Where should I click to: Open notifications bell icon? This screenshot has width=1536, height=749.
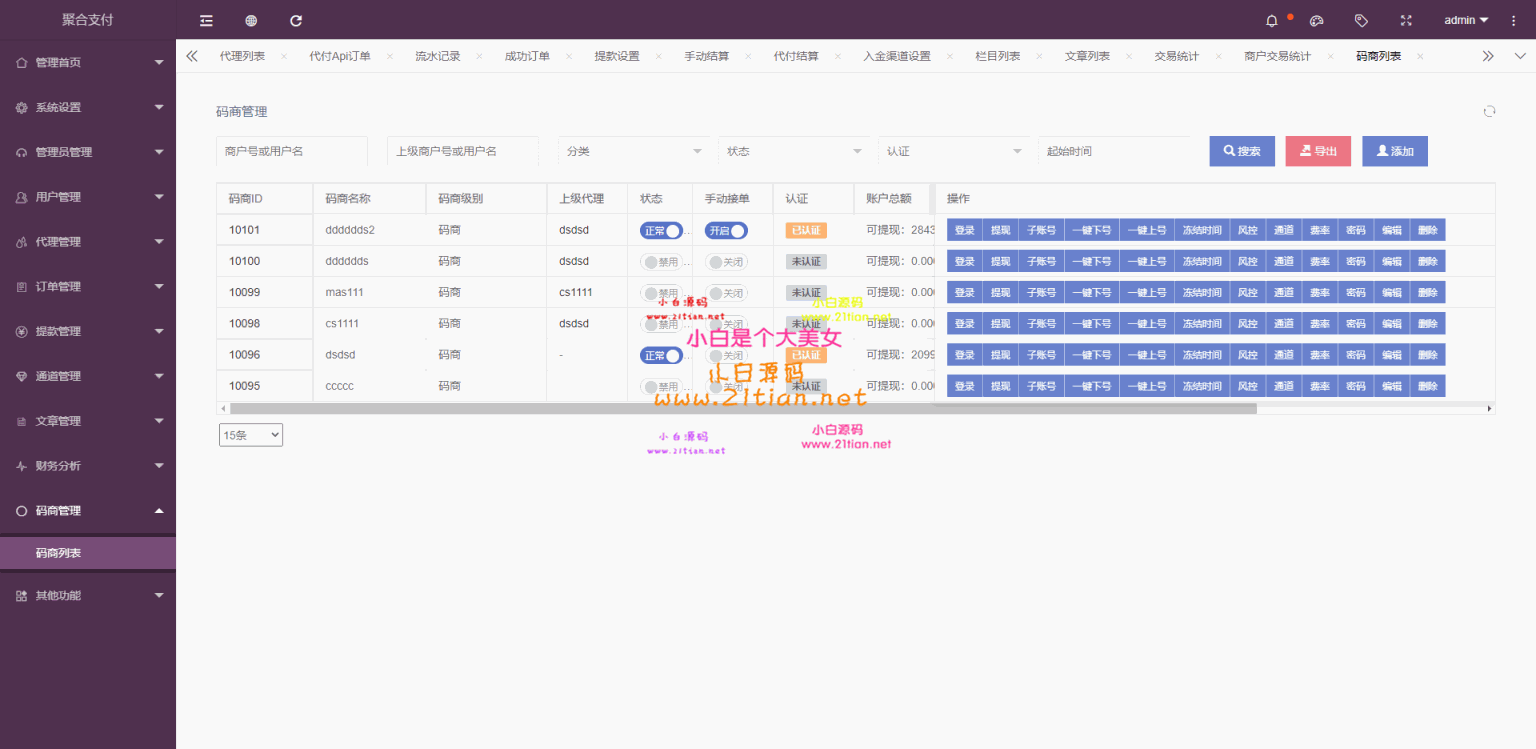tap(1272, 20)
